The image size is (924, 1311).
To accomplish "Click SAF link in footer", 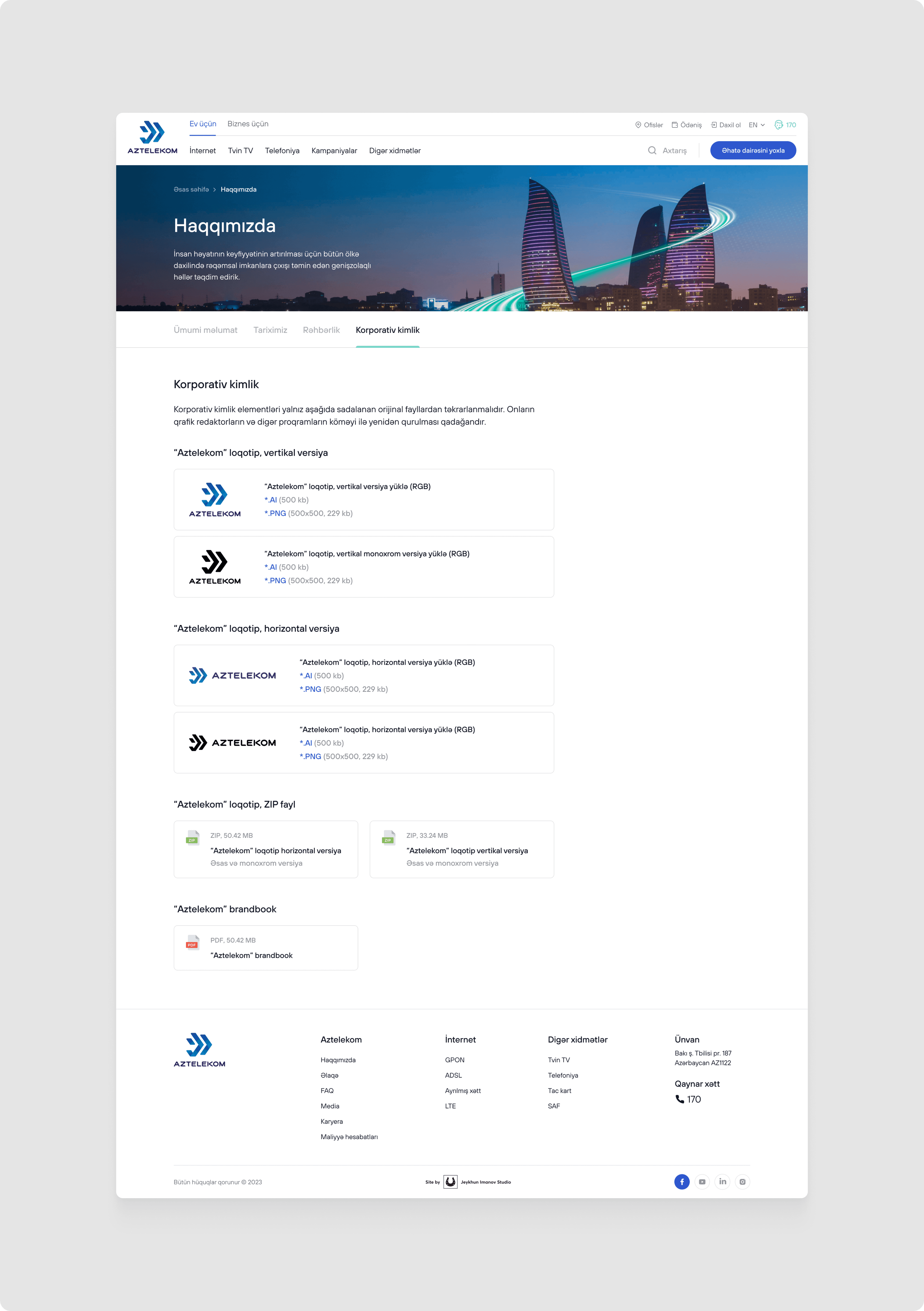I will pos(554,1107).
